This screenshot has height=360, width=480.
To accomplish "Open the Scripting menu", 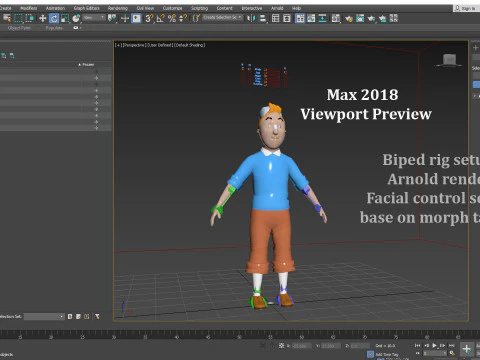I will [199, 8].
